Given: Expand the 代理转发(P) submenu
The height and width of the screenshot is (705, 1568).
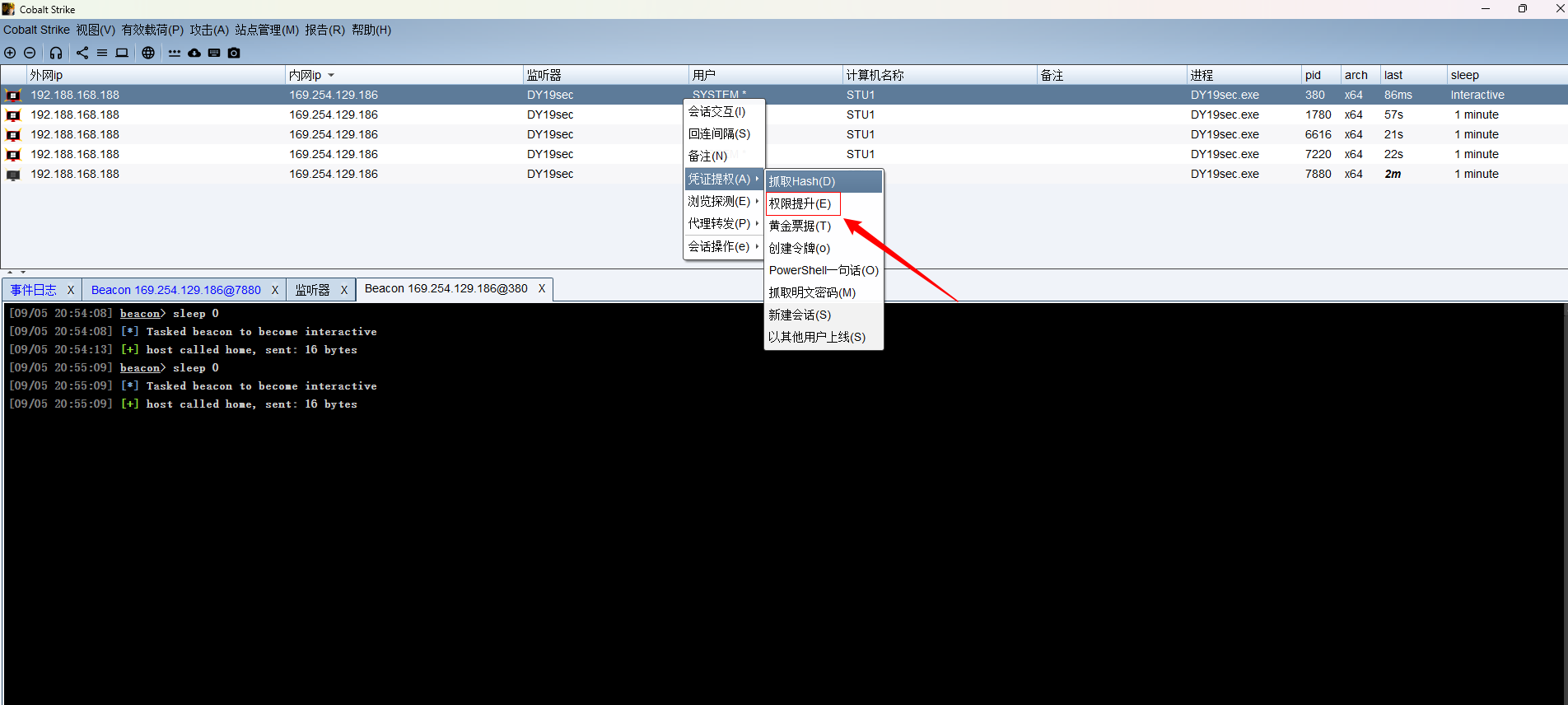Looking at the screenshot, I should click(724, 223).
